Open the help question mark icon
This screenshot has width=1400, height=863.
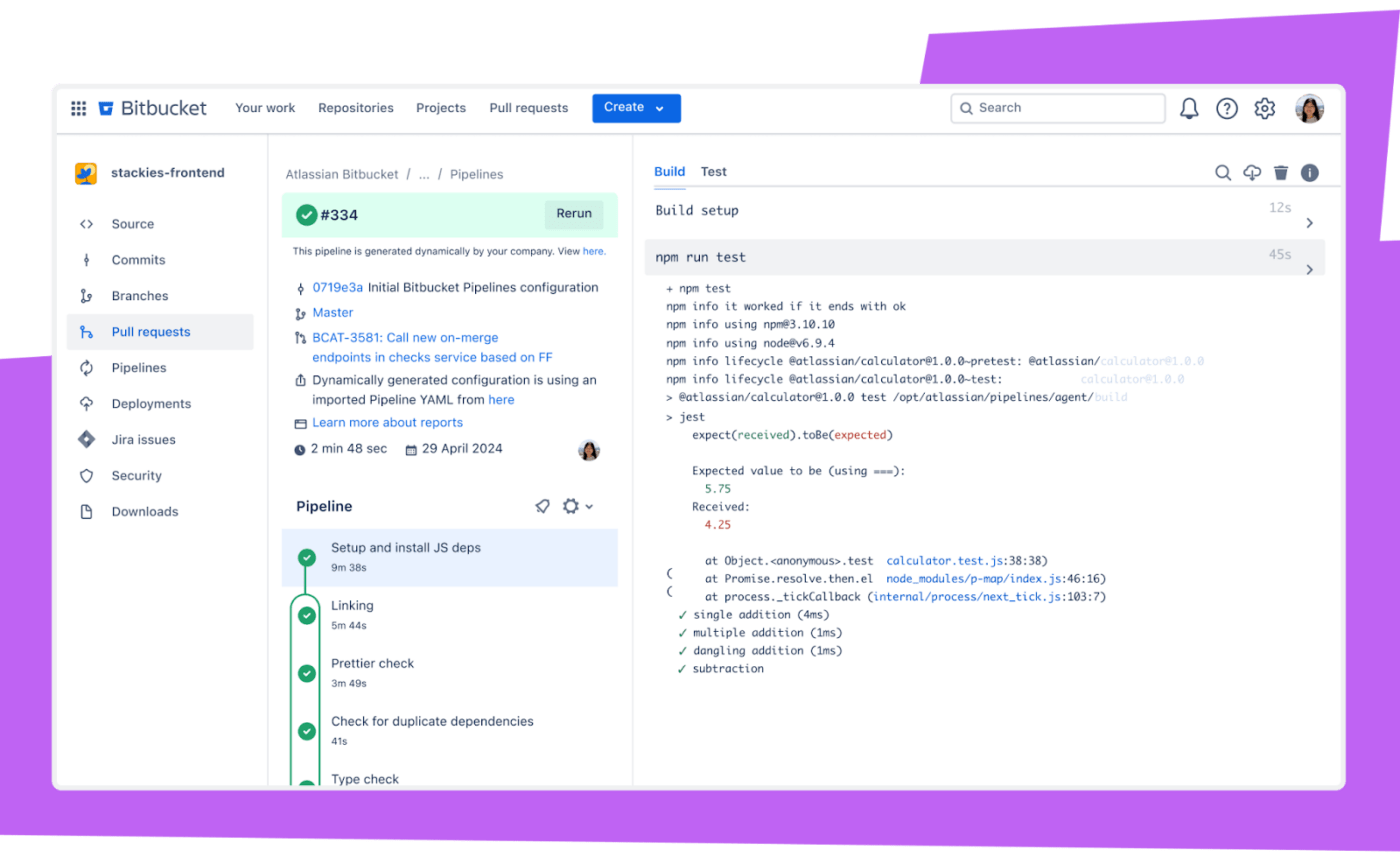click(1227, 108)
